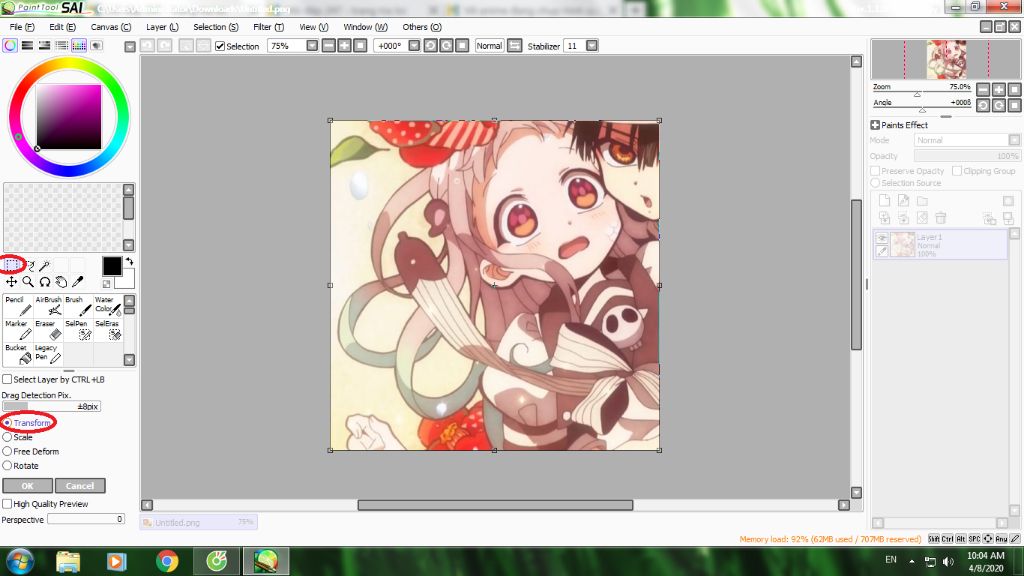Toggle the Selection checkbox in toolbar
Screen dimensions: 1024x576
pos(220,46)
